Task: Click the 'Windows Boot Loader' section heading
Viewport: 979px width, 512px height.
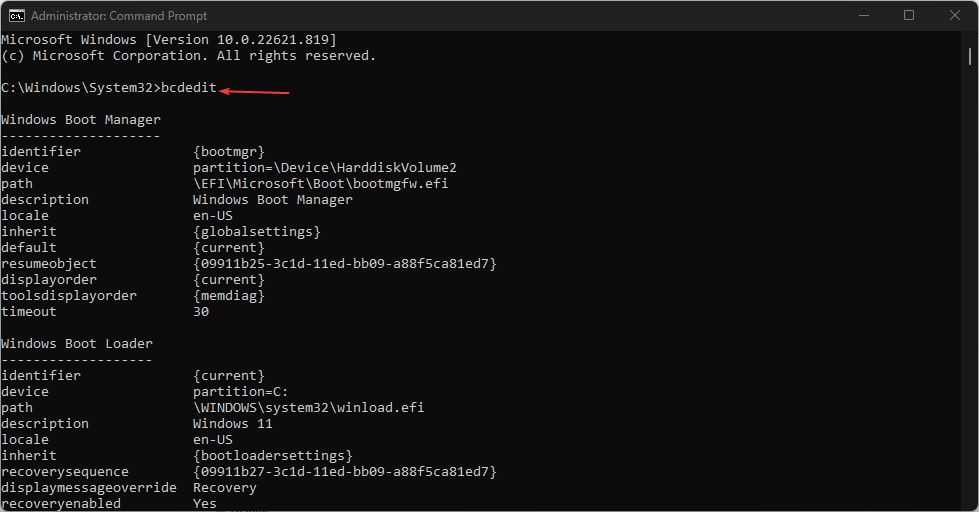Action: tap(77, 344)
